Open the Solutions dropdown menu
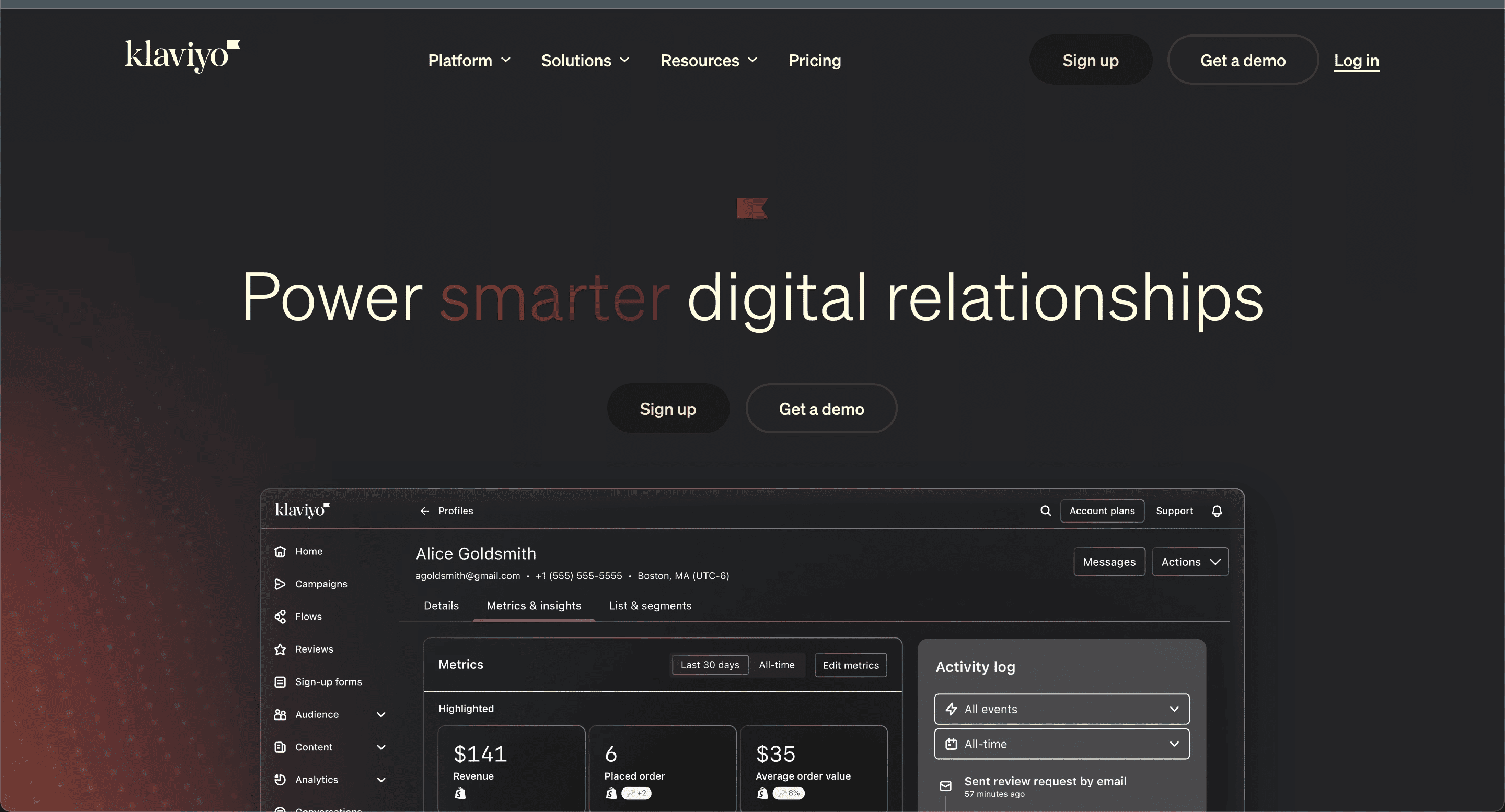 [x=585, y=60]
